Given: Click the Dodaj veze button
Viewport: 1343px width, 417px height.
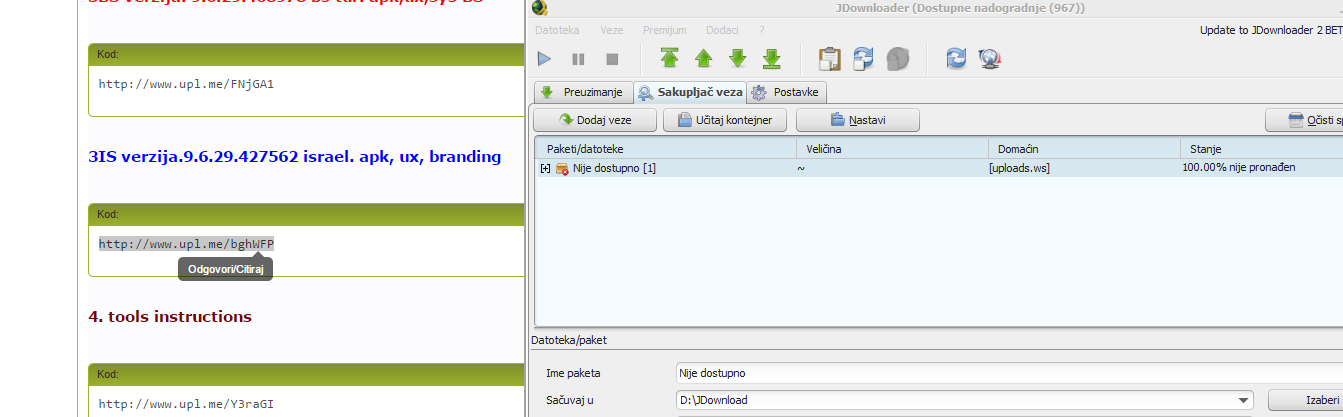Looking at the screenshot, I should pyautogui.click(x=595, y=120).
